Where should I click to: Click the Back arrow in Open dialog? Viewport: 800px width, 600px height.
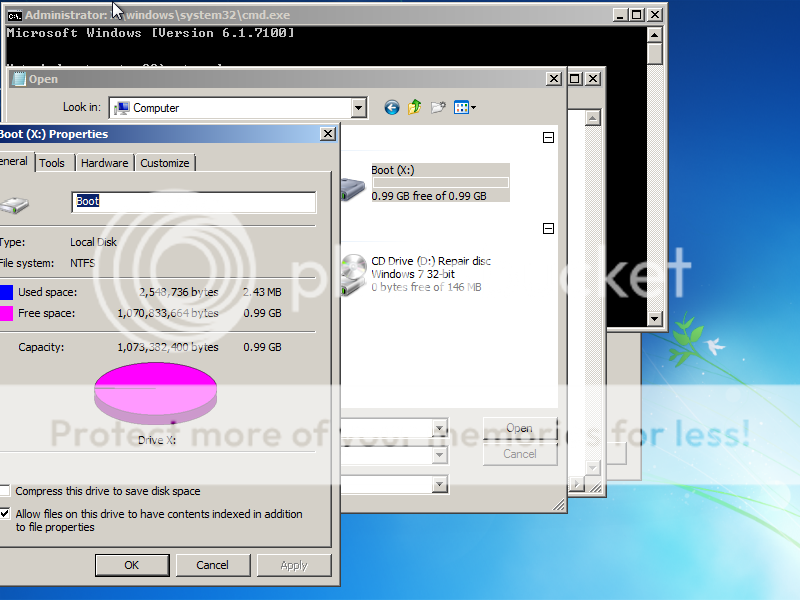pos(391,107)
